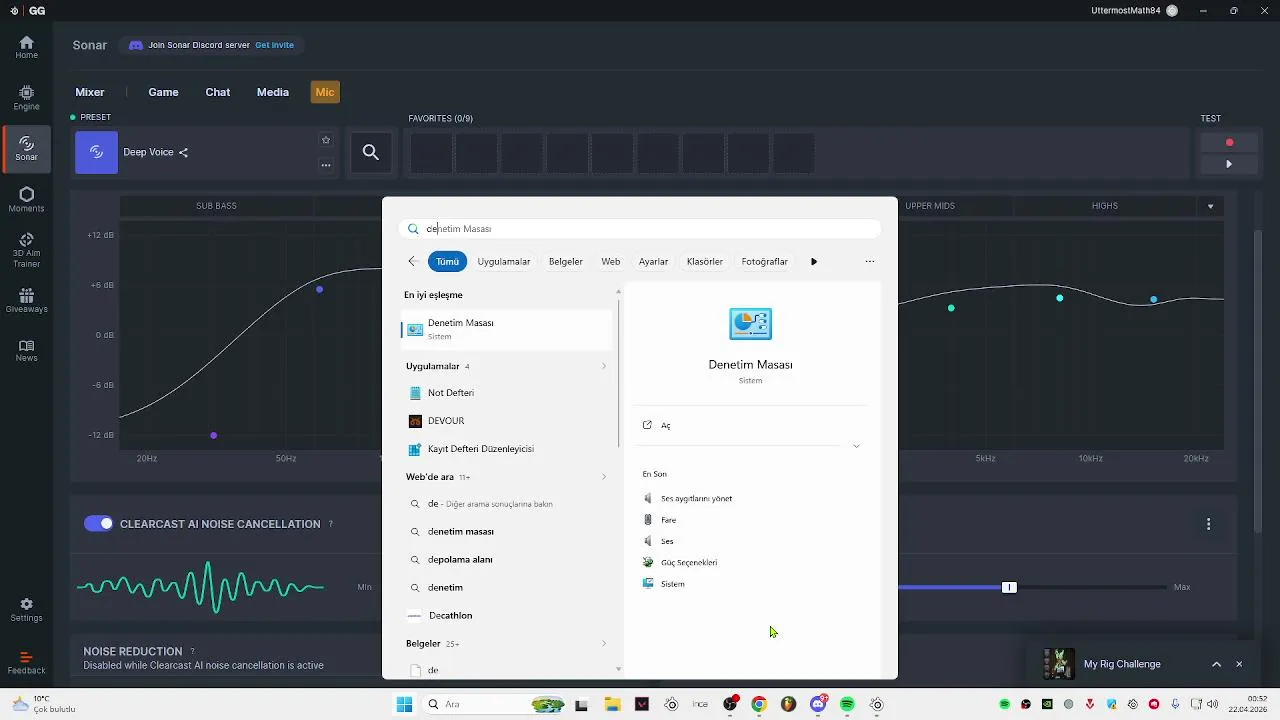Open Spotify from the taskbar

pyautogui.click(x=847, y=704)
